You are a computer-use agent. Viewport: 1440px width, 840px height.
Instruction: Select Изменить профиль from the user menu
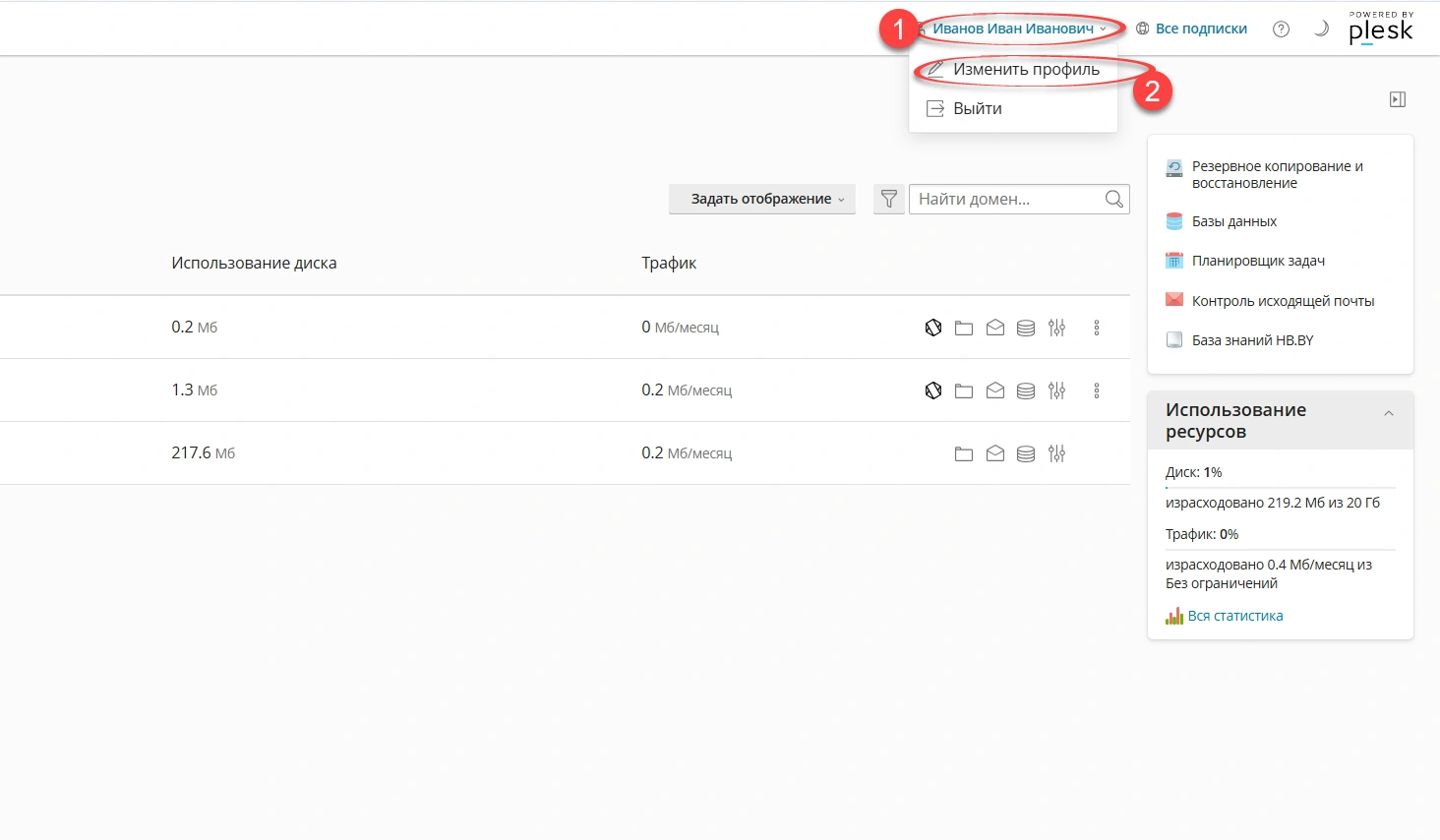click(1025, 70)
